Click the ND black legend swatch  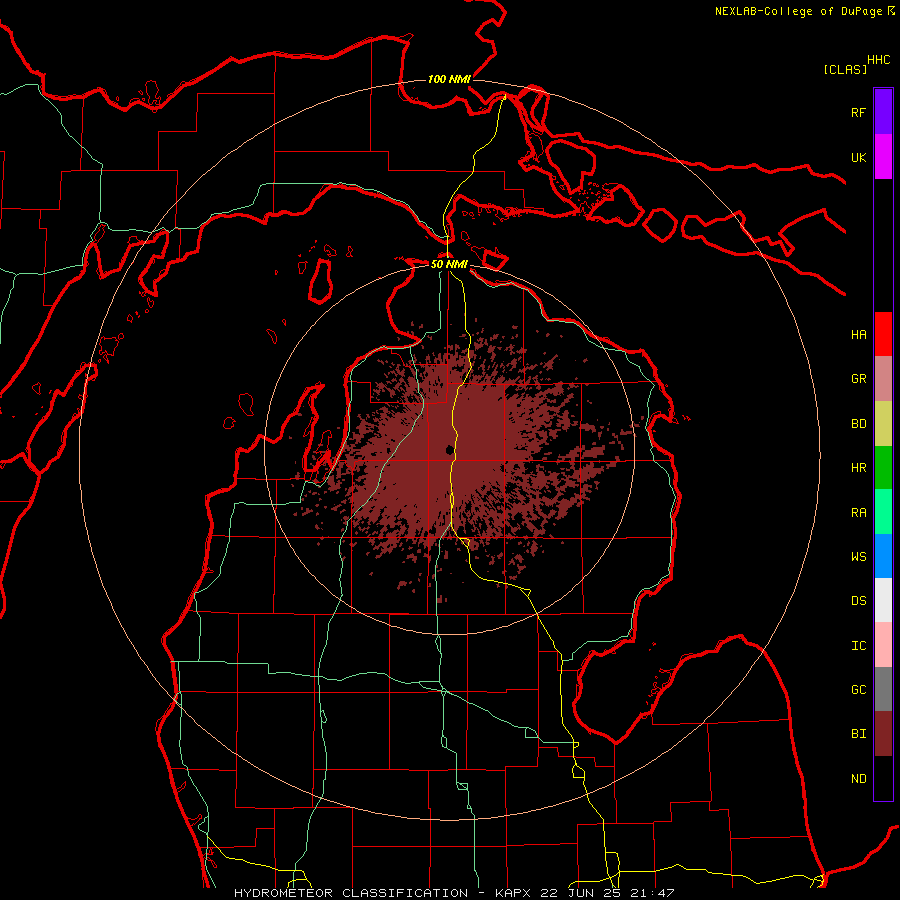[x=883, y=778]
